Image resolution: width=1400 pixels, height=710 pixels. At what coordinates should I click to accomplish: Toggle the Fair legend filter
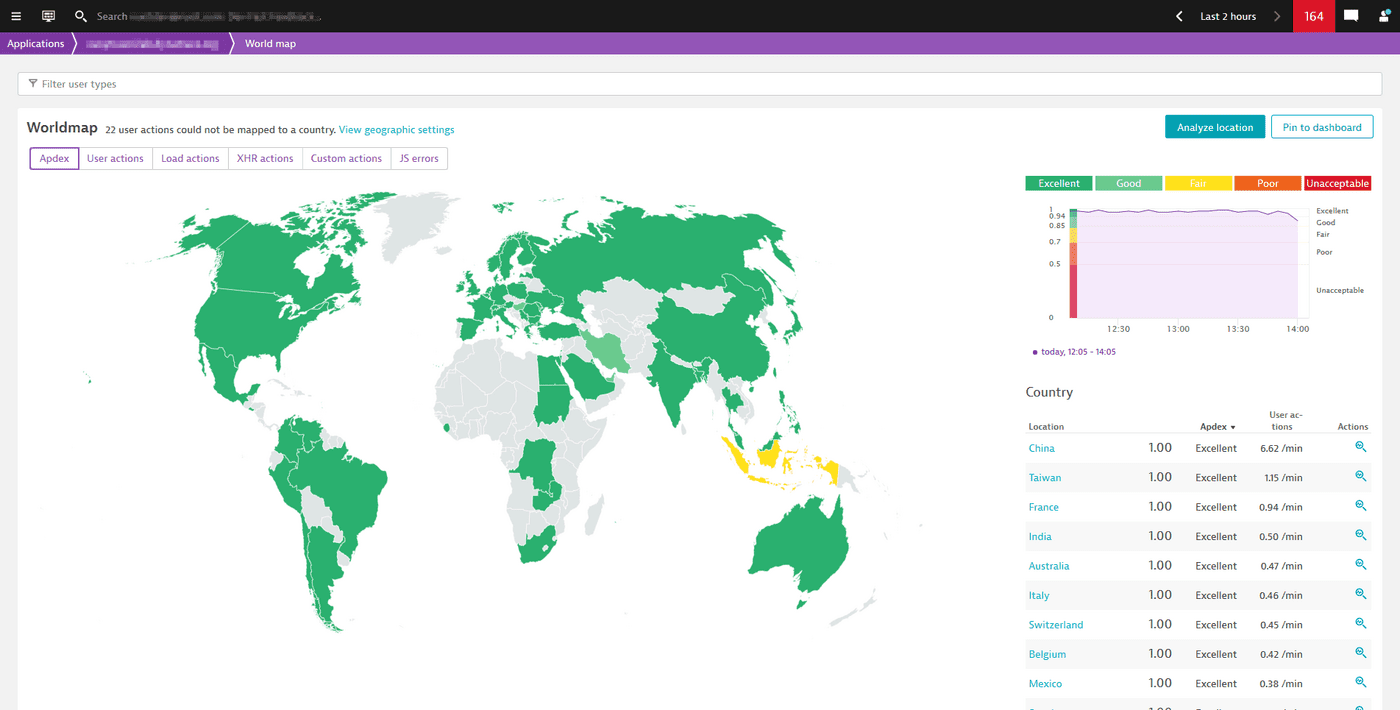click(x=1198, y=183)
